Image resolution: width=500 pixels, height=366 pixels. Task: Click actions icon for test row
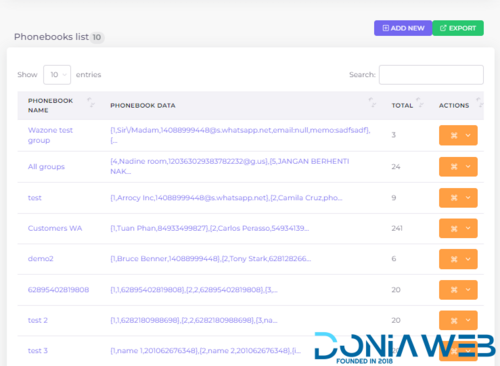[454, 198]
